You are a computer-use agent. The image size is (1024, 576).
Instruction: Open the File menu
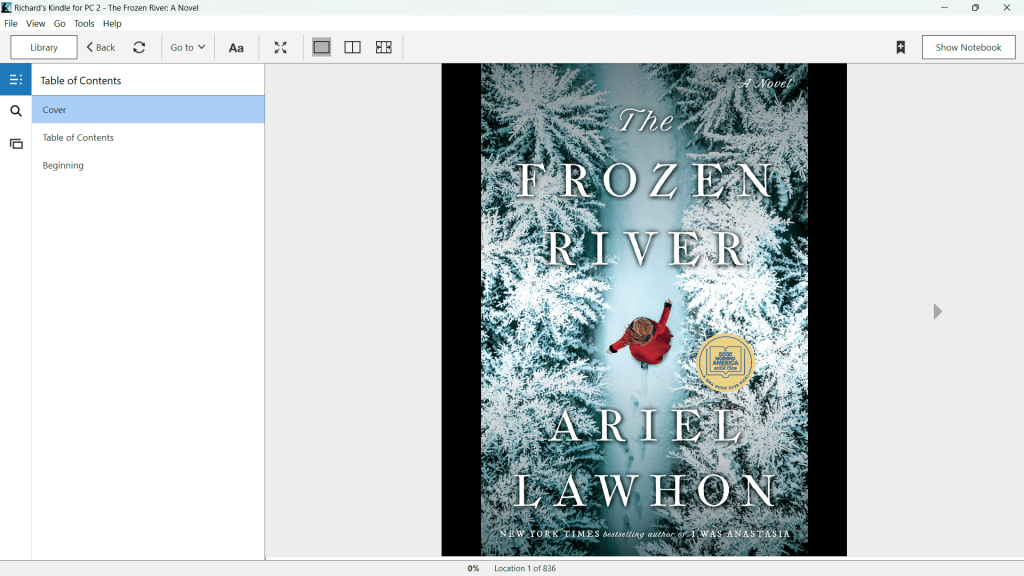coord(11,23)
